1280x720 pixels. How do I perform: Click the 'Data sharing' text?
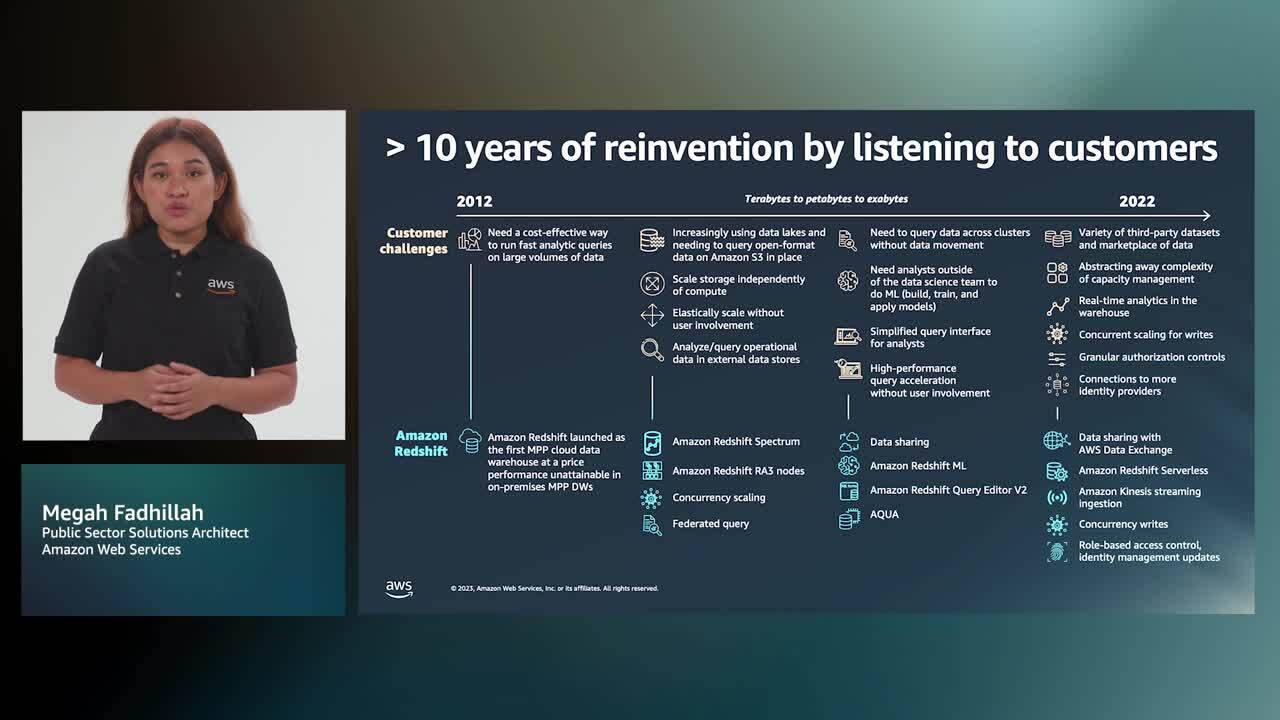point(899,442)
